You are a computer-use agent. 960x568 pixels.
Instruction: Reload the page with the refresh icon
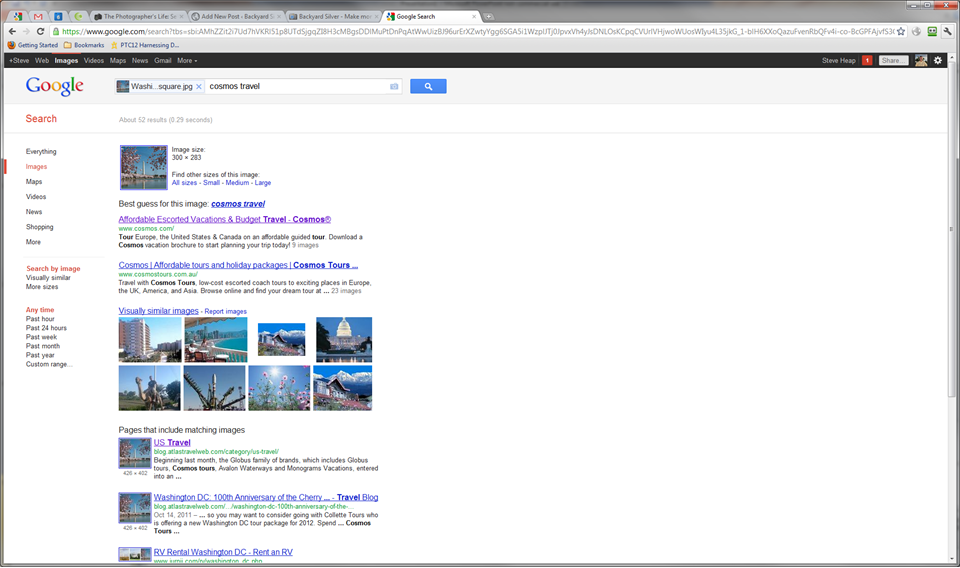click(x=40, y=31)
